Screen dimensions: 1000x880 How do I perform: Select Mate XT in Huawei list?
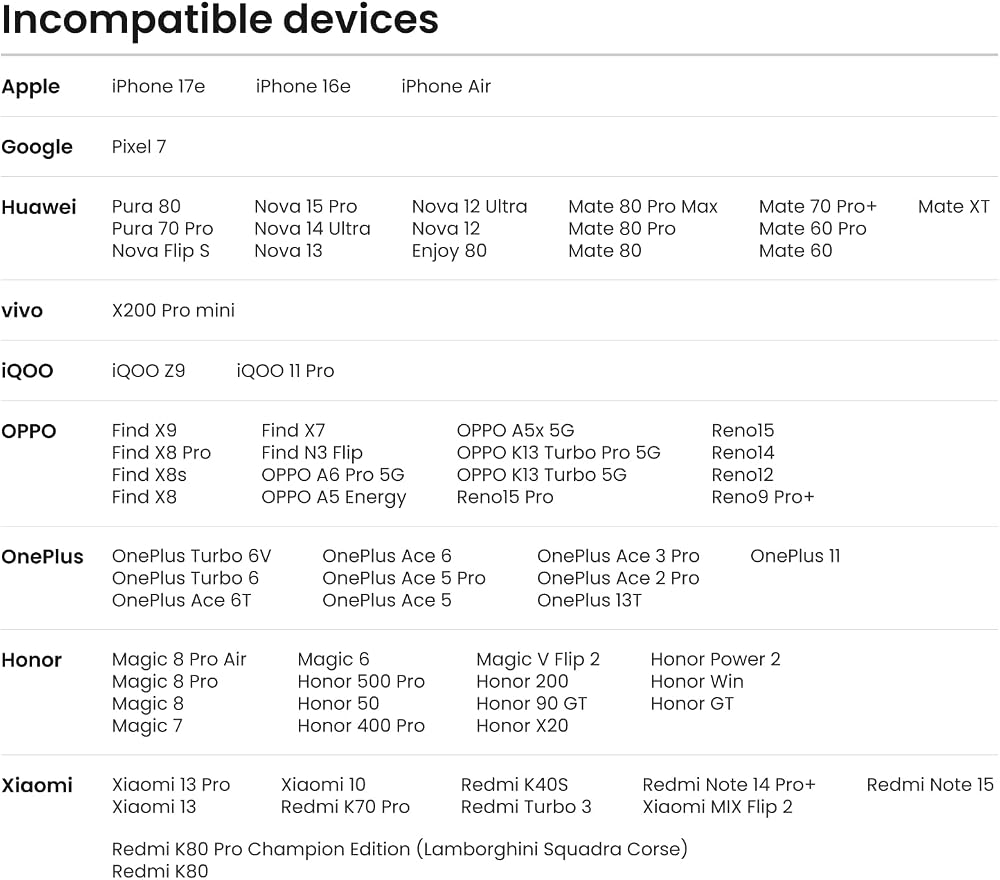point(953,207)
